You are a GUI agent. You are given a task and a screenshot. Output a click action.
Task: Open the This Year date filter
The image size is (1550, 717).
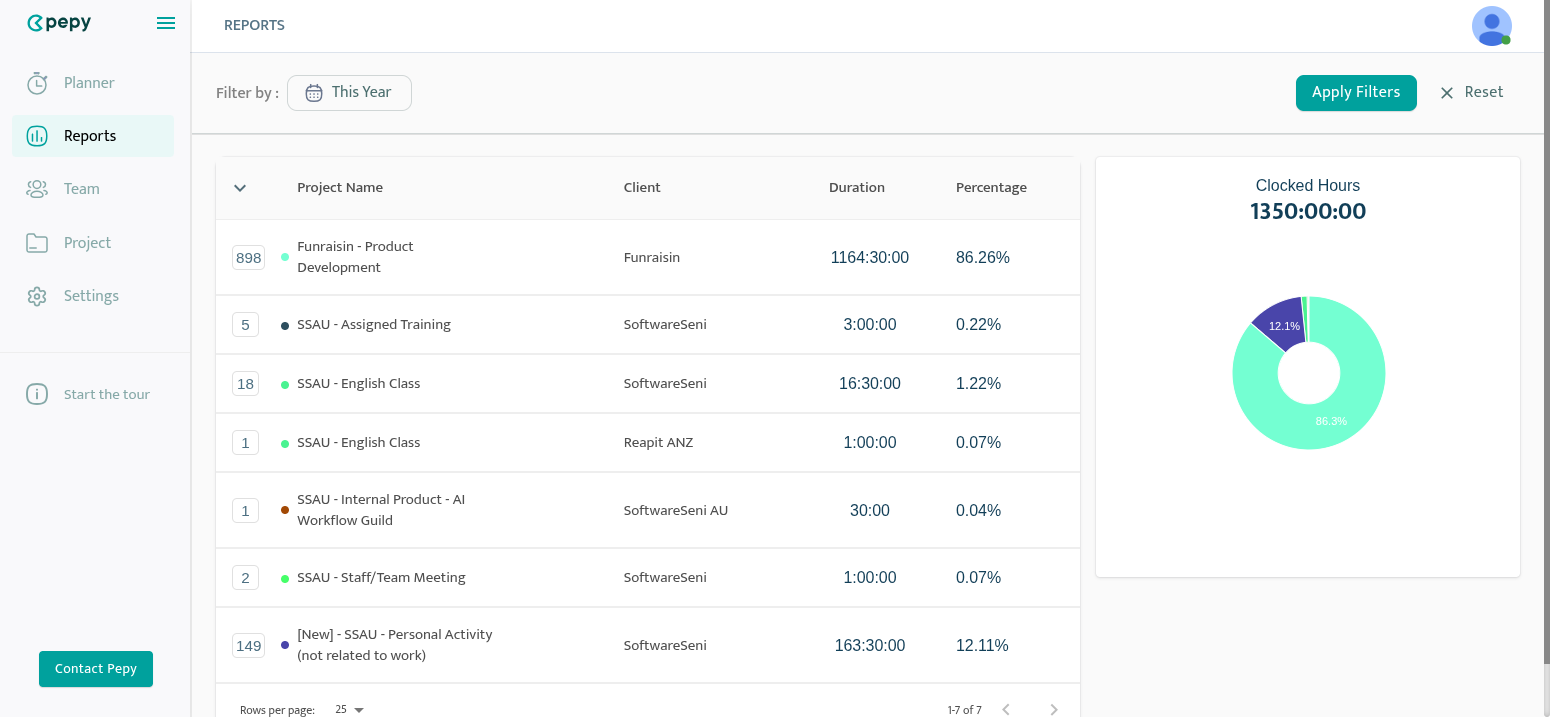point(349,93)
